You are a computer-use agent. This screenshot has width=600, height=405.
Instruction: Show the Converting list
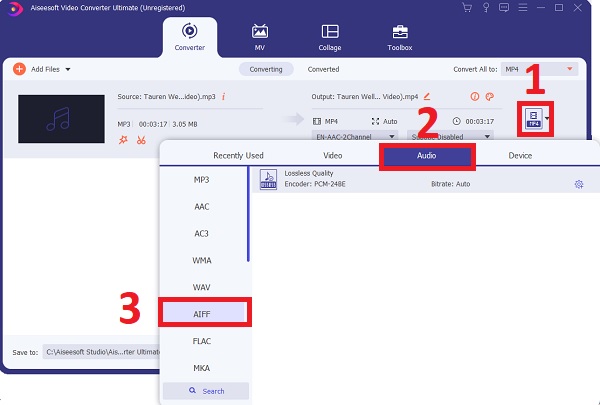(x=266, y=69)
